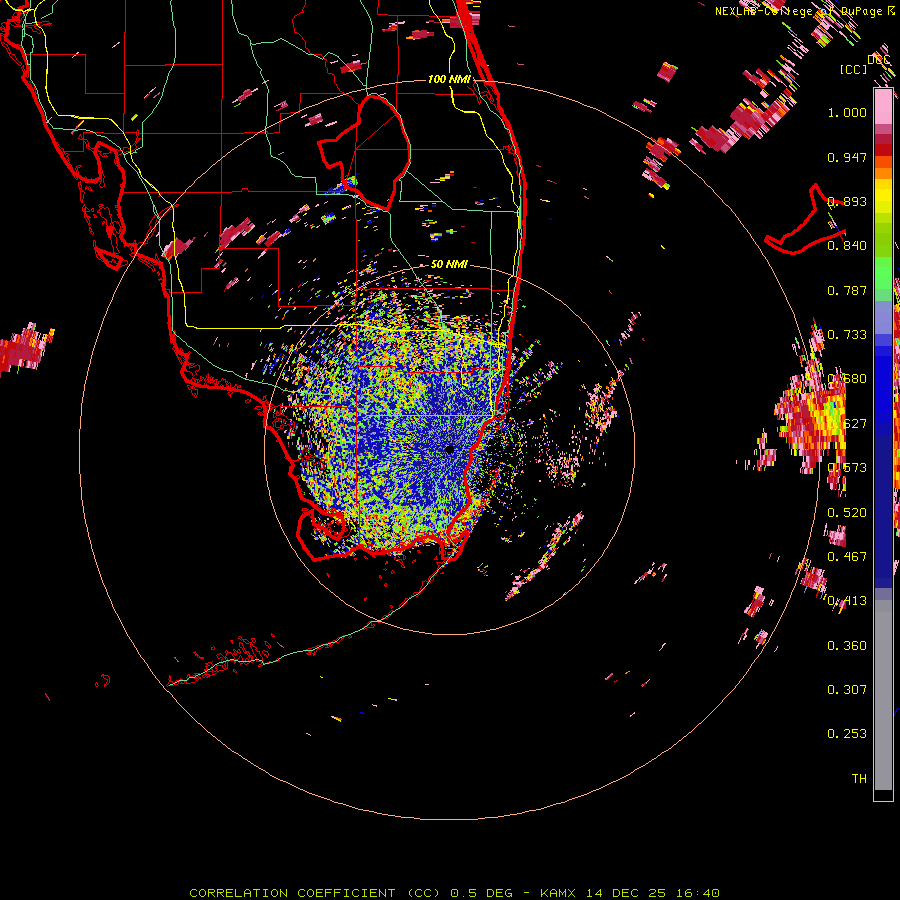
Task: Click the 0.360 legend value
Action: pos(847,646)
